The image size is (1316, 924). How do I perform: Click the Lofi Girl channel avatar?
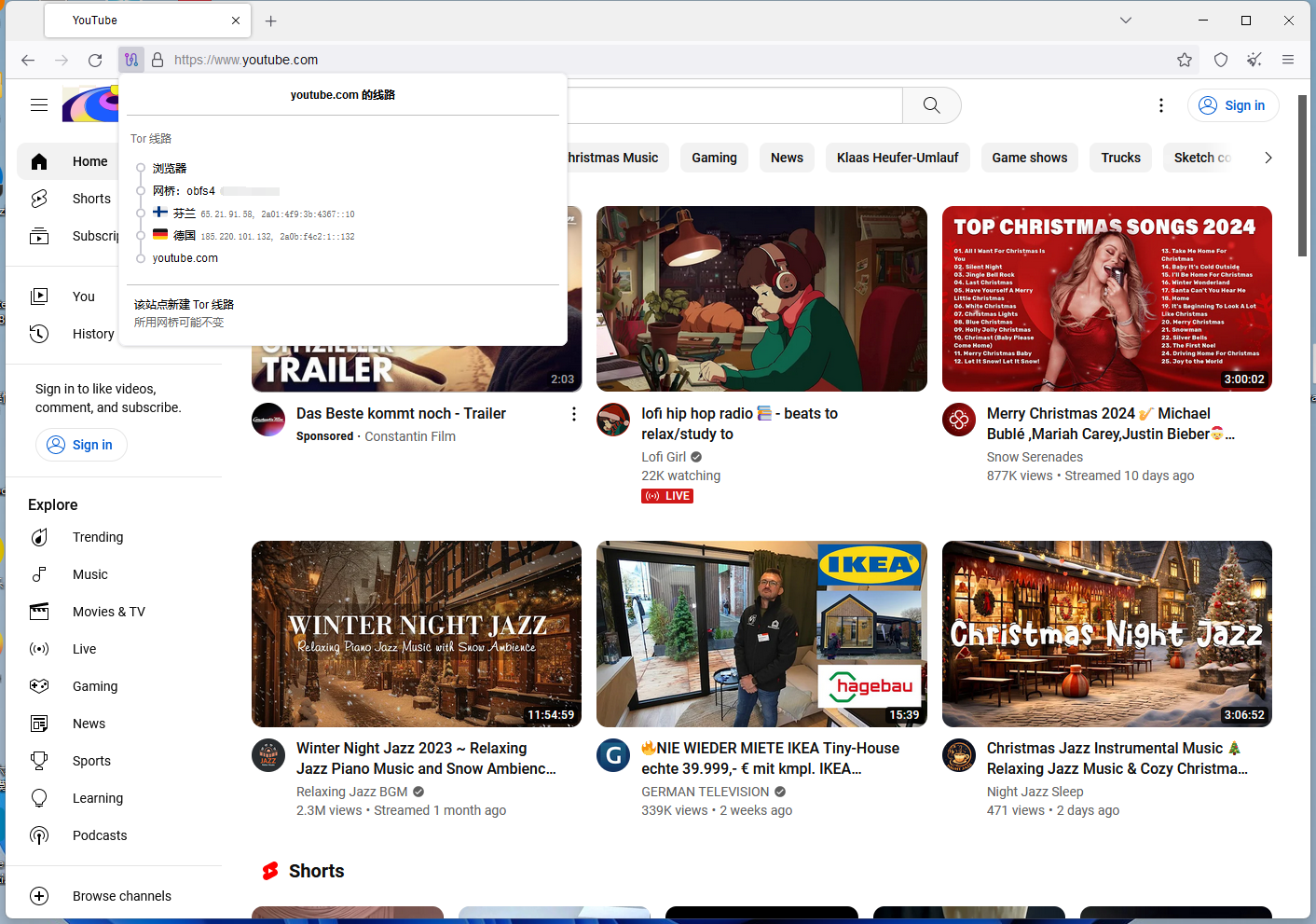coord(613,420)
